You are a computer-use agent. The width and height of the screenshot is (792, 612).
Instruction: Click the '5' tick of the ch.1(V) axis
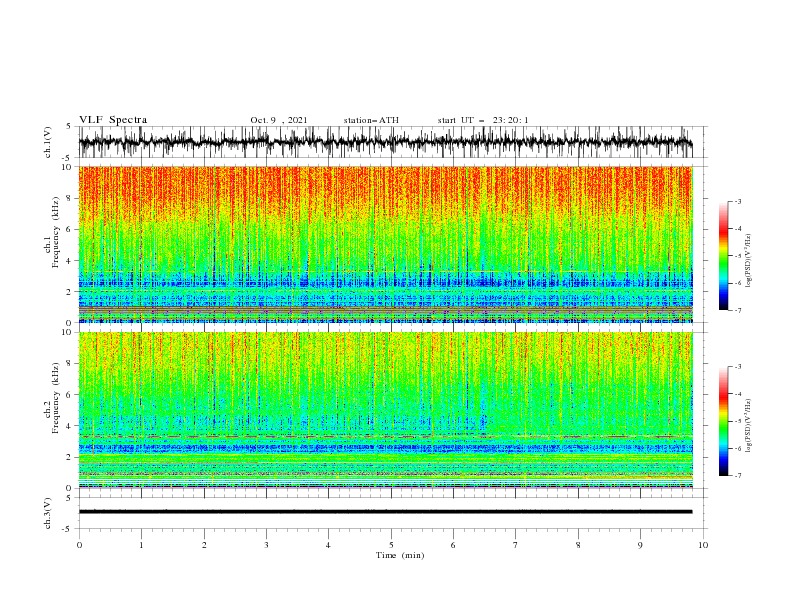(69, 126)
